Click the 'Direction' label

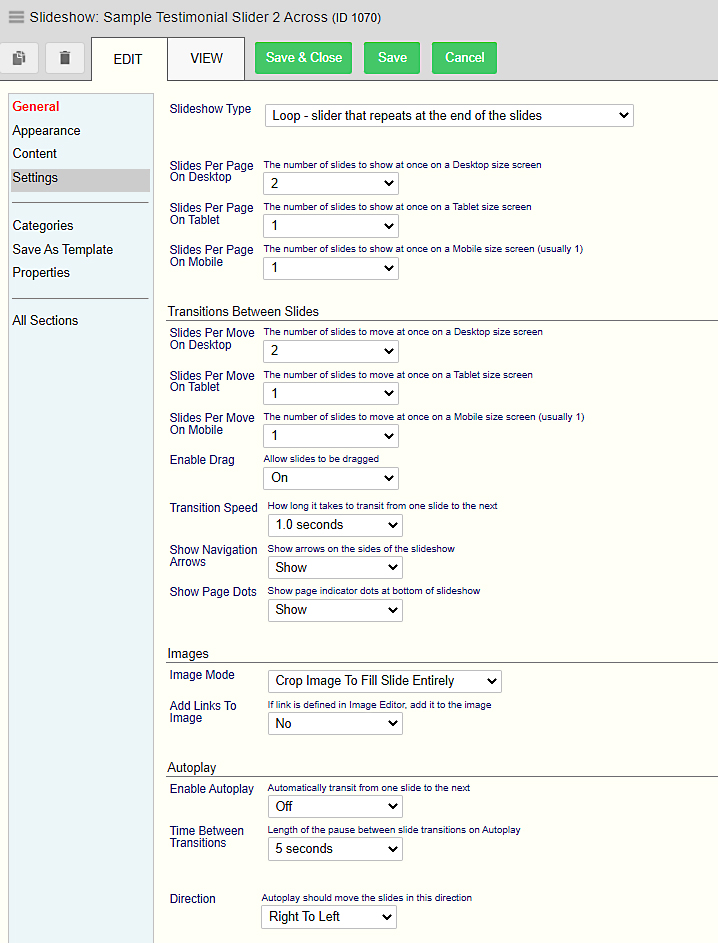192,898
